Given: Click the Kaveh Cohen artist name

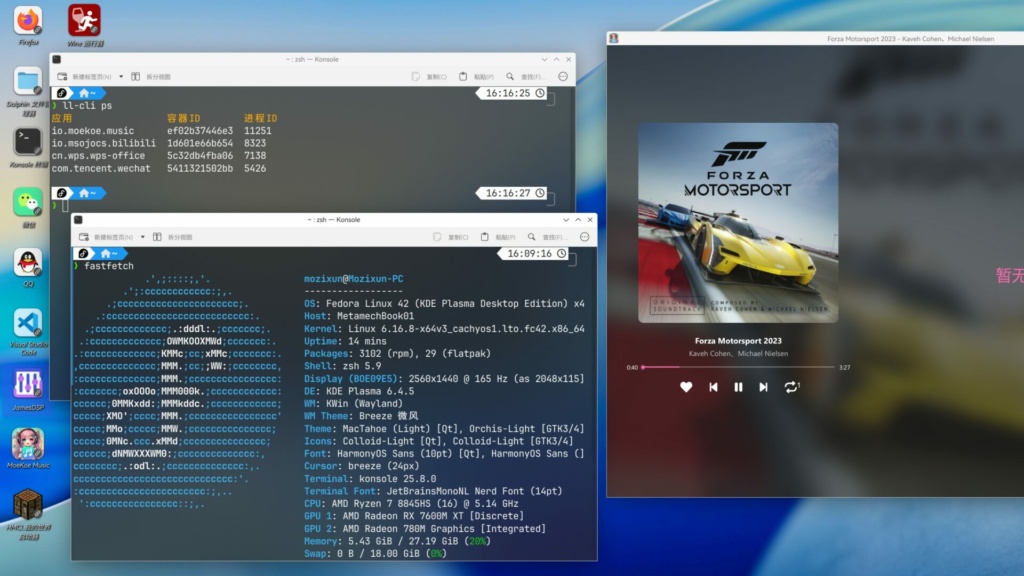Looking at the screenshot, I should pos(710,354).
